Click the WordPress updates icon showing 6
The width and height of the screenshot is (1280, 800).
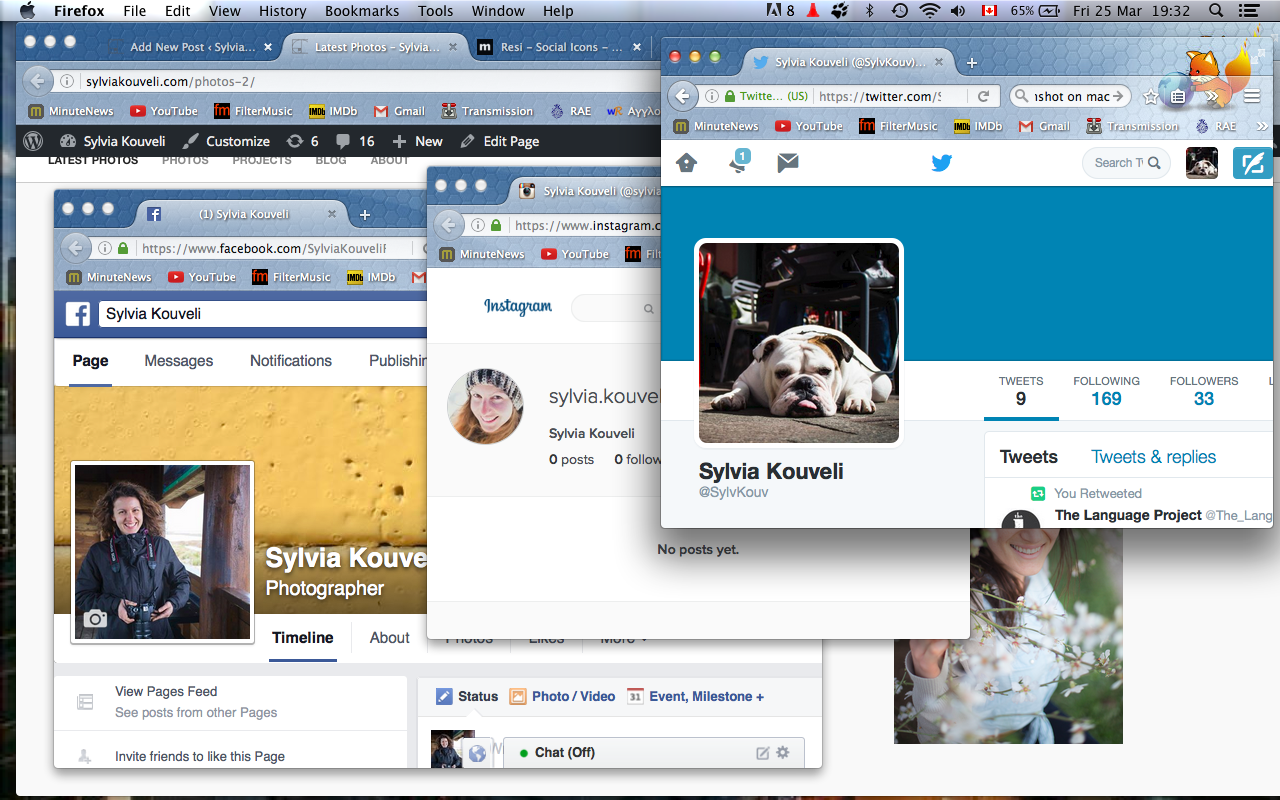tap(302, 141)
